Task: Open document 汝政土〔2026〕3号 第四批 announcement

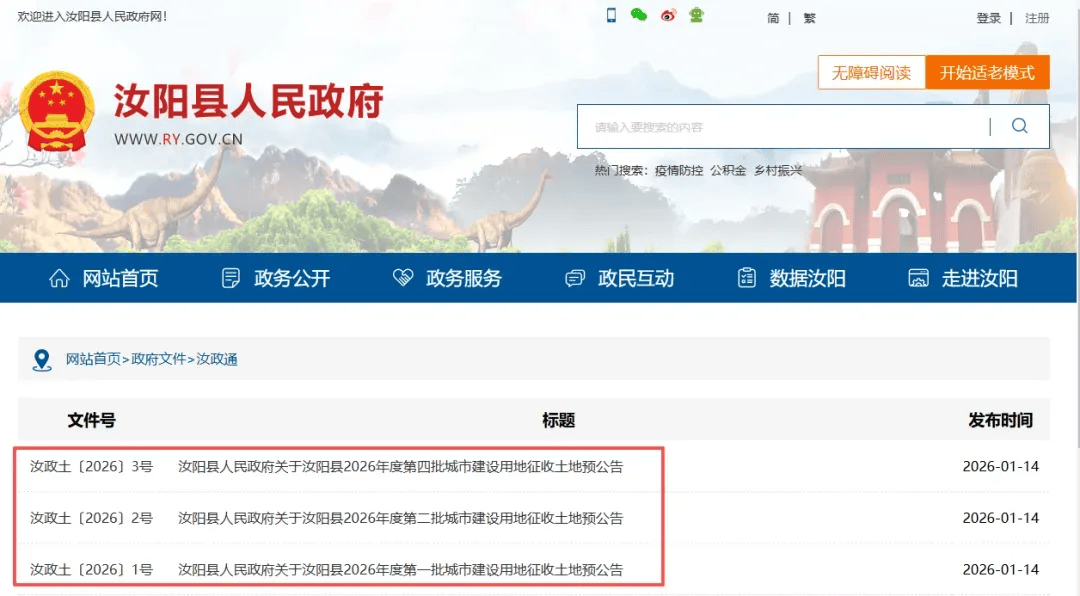Action: click(400, 467)
